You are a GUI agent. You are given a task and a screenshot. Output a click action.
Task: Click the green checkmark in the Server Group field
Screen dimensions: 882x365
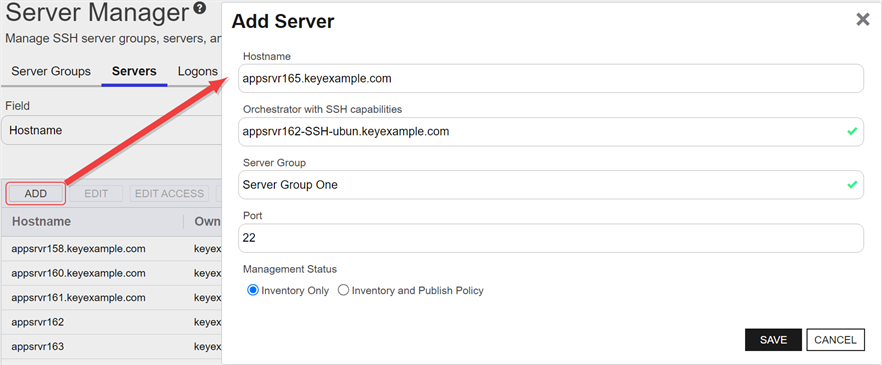pyautogui.click(x=852, y=184)
